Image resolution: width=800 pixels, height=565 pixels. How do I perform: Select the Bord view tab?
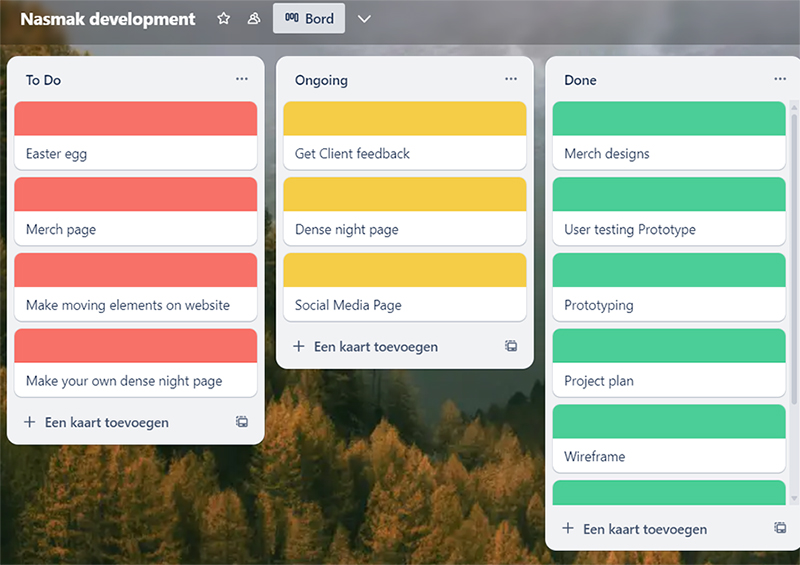tap(309, 19)
